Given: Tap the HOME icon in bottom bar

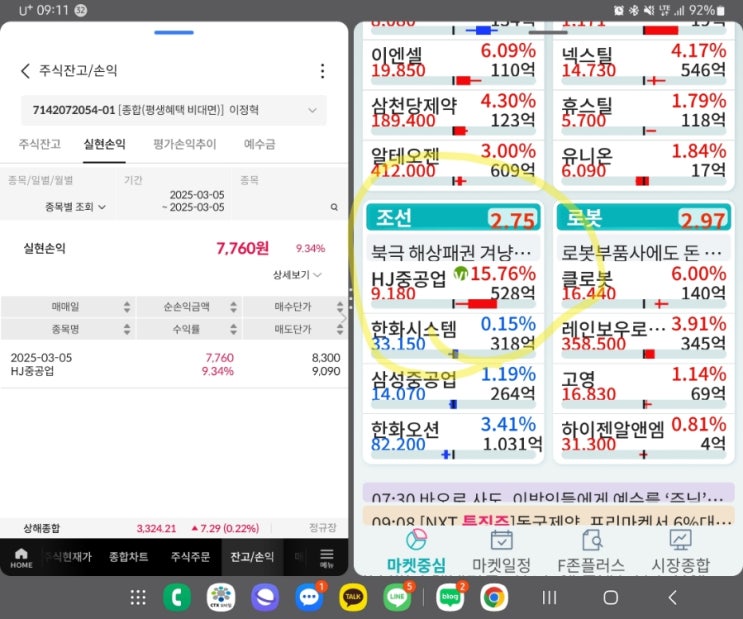Looking at the screenshot, I should tap(21, 557).
